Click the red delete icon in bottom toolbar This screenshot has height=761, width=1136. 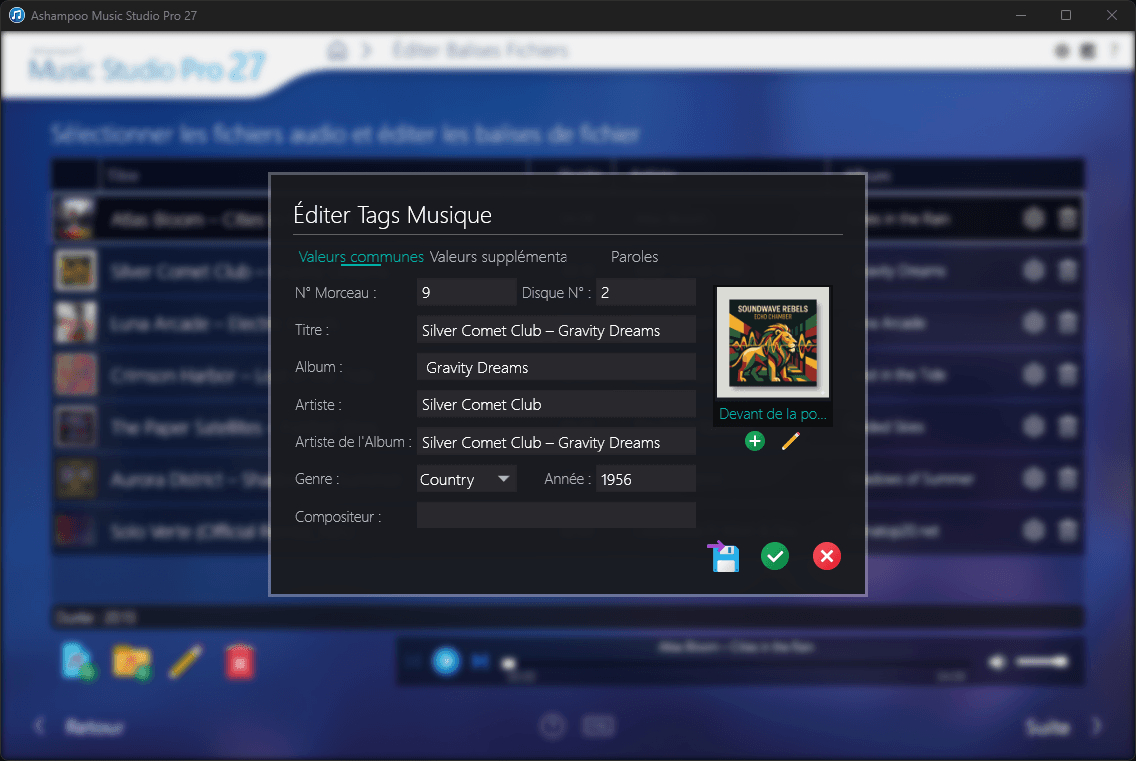pyautogui.click(x=239, y=662)
